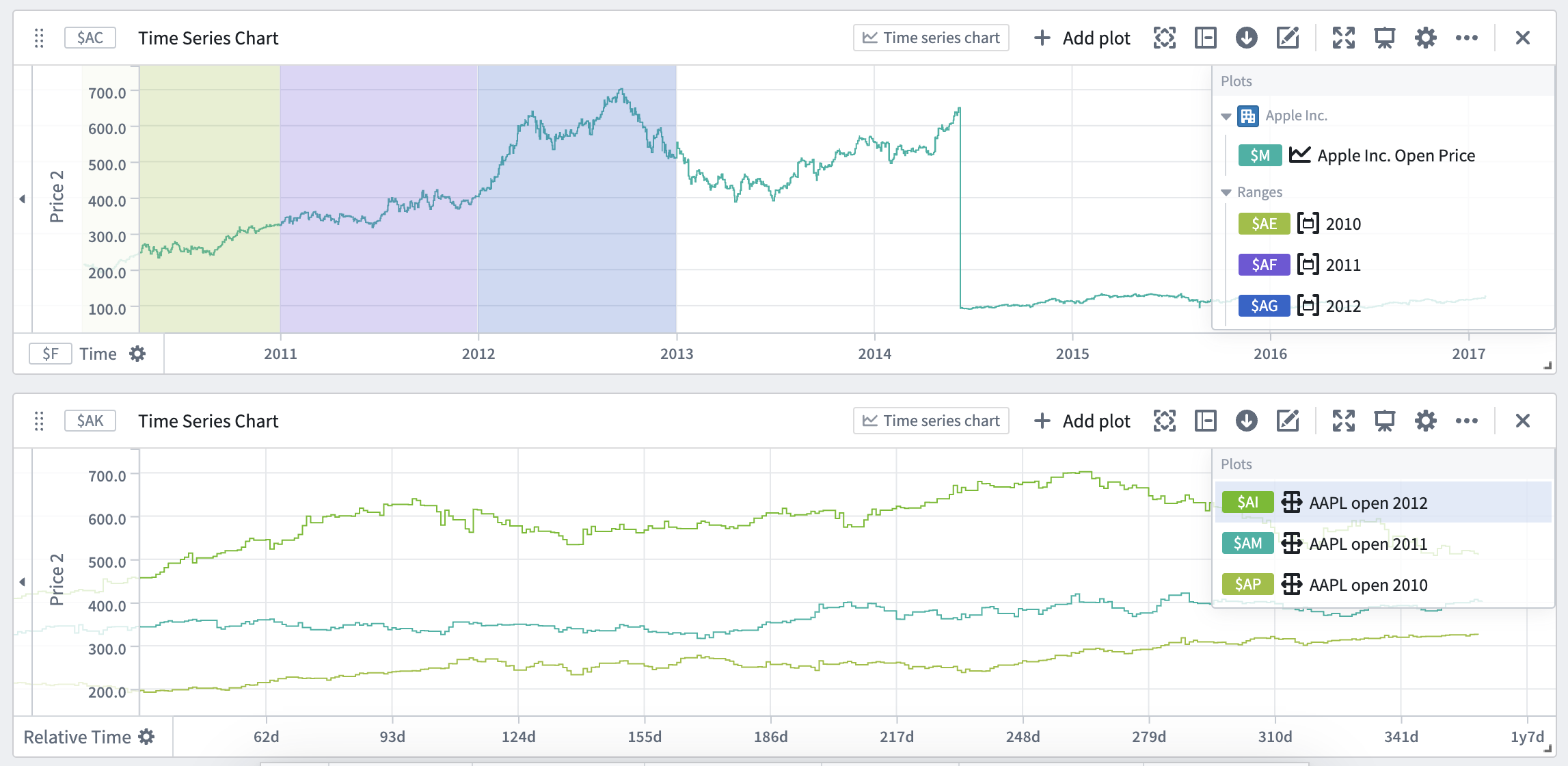Click the $AK chart variable tag
The width and height of the screenshot is (1568, 766).
coord(90,421)
